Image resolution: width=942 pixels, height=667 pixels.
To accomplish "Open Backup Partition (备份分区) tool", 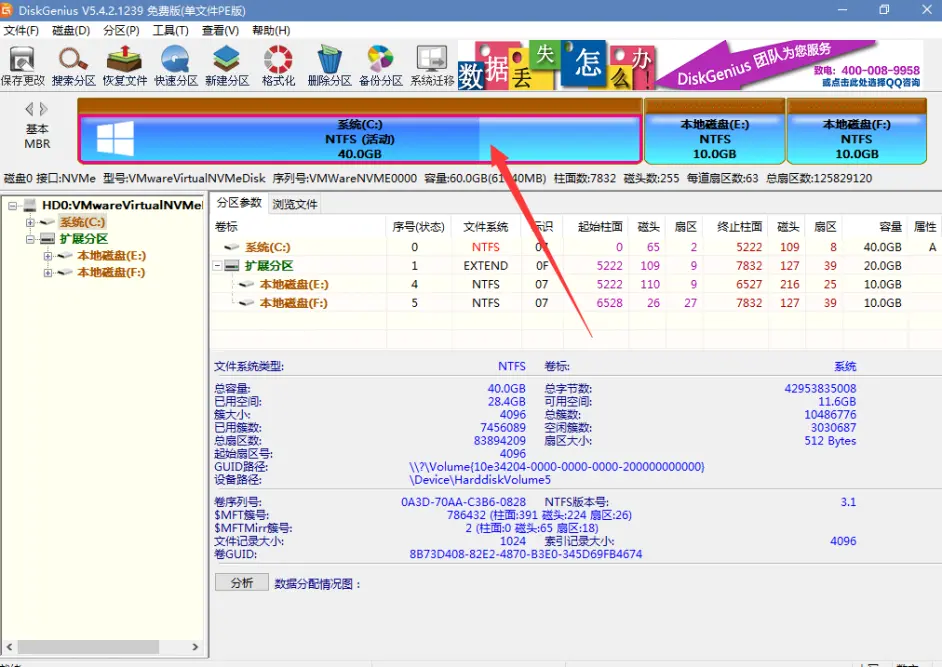I will pyautogui.click(x=380, y=66).
